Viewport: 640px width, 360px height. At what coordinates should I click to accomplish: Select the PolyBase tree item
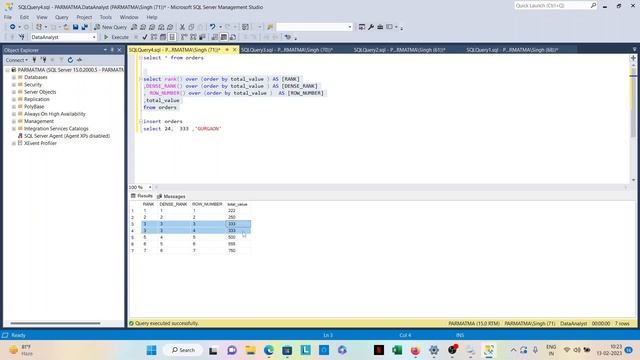34,107
